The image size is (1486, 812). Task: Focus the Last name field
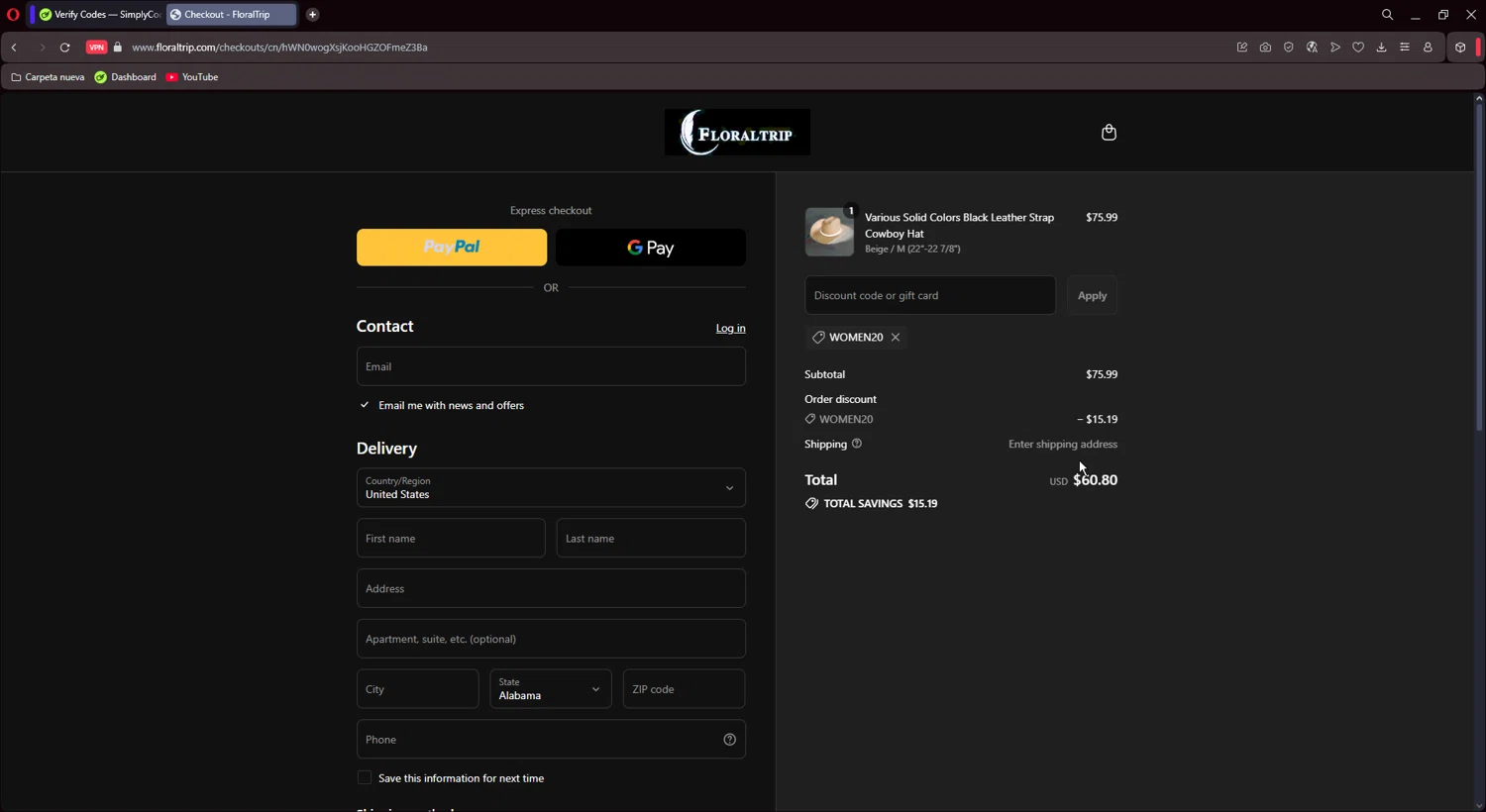pos(651,538)
